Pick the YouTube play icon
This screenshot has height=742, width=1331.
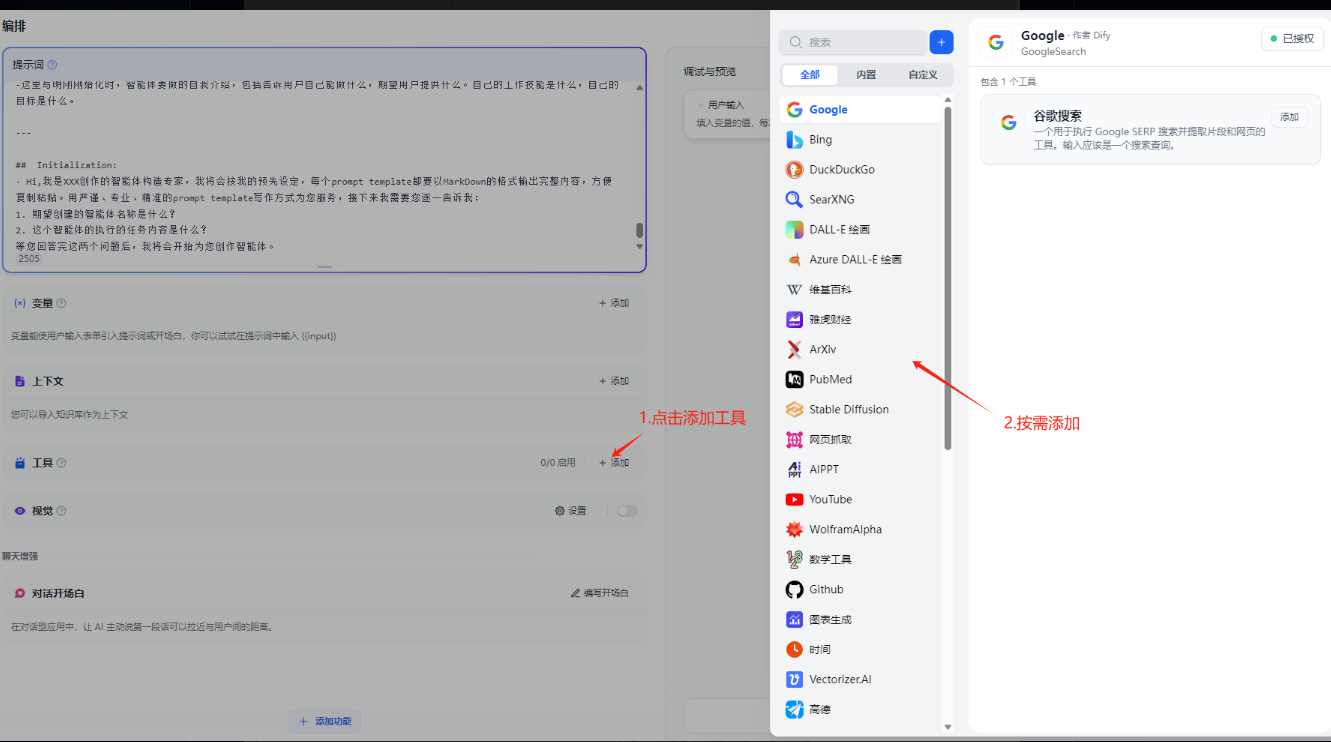point(794,499)
